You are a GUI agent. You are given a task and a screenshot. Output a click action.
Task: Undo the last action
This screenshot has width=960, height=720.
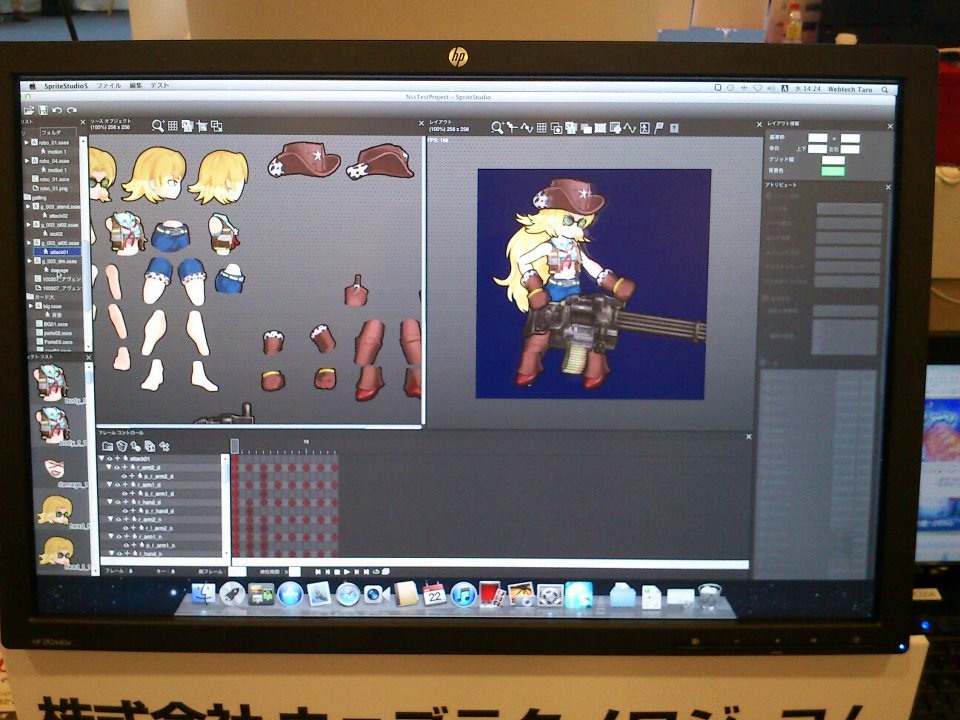click(x=57, y=110)
